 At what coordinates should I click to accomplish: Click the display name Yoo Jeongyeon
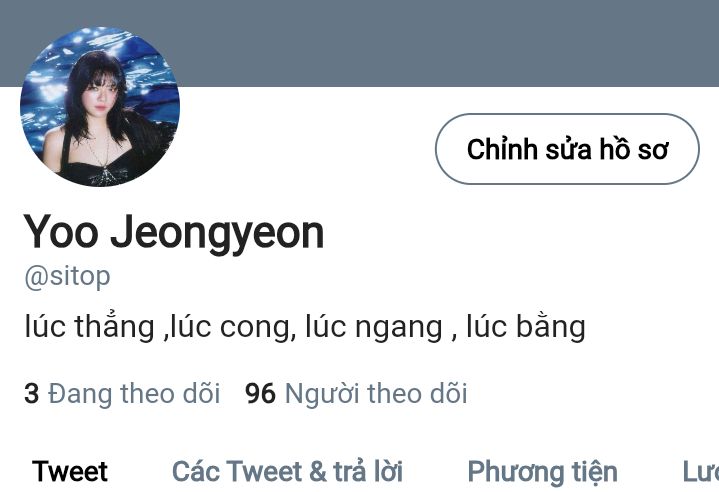[174, 233]
